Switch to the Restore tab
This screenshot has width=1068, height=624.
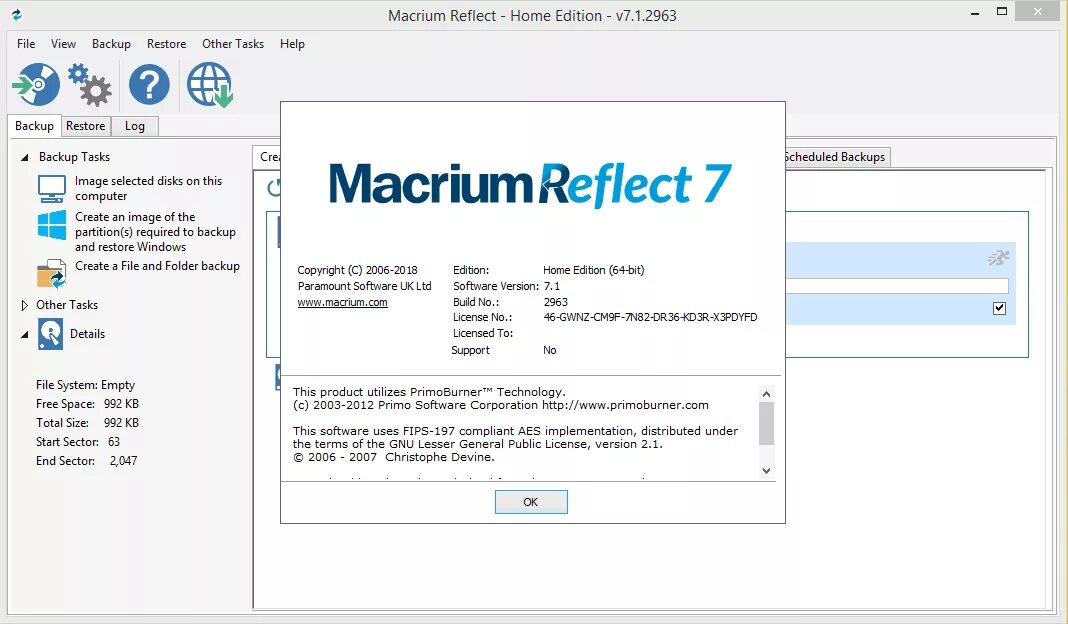click(86, 126)
